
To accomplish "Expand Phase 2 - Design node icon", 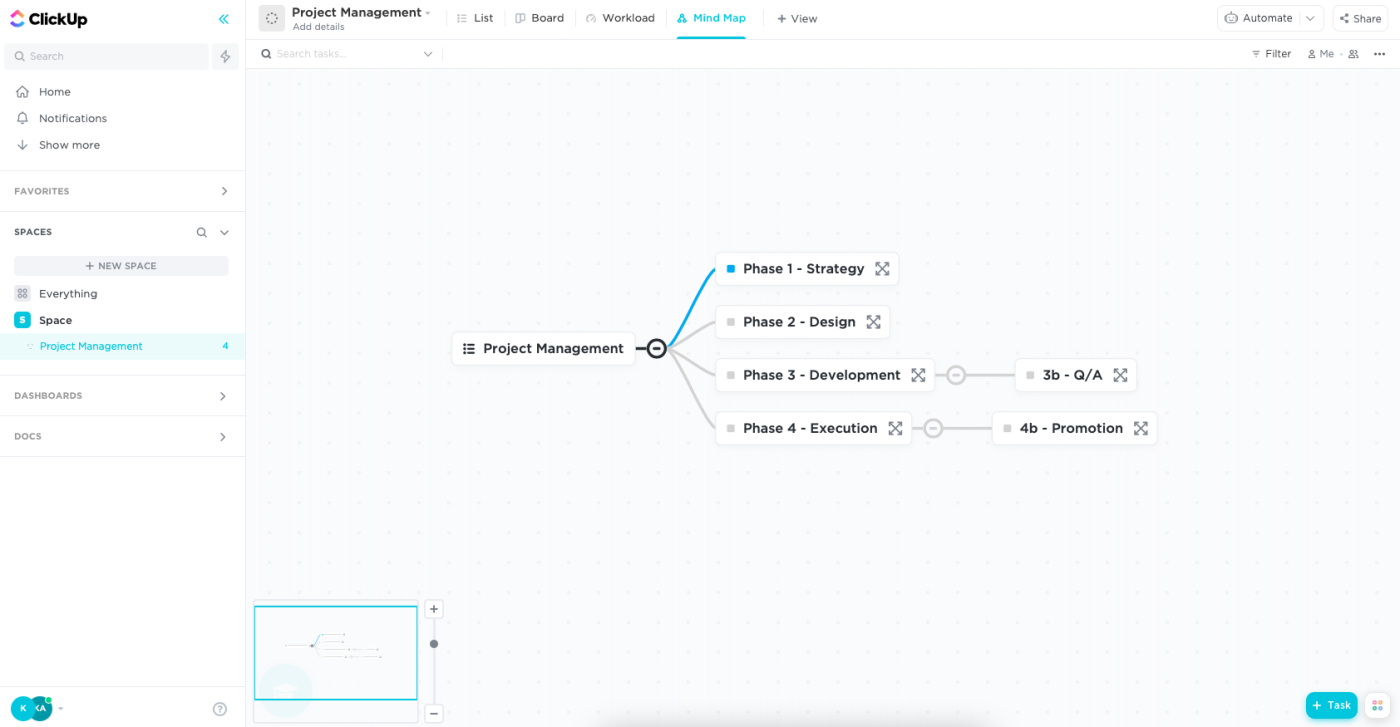I will 873,322.
